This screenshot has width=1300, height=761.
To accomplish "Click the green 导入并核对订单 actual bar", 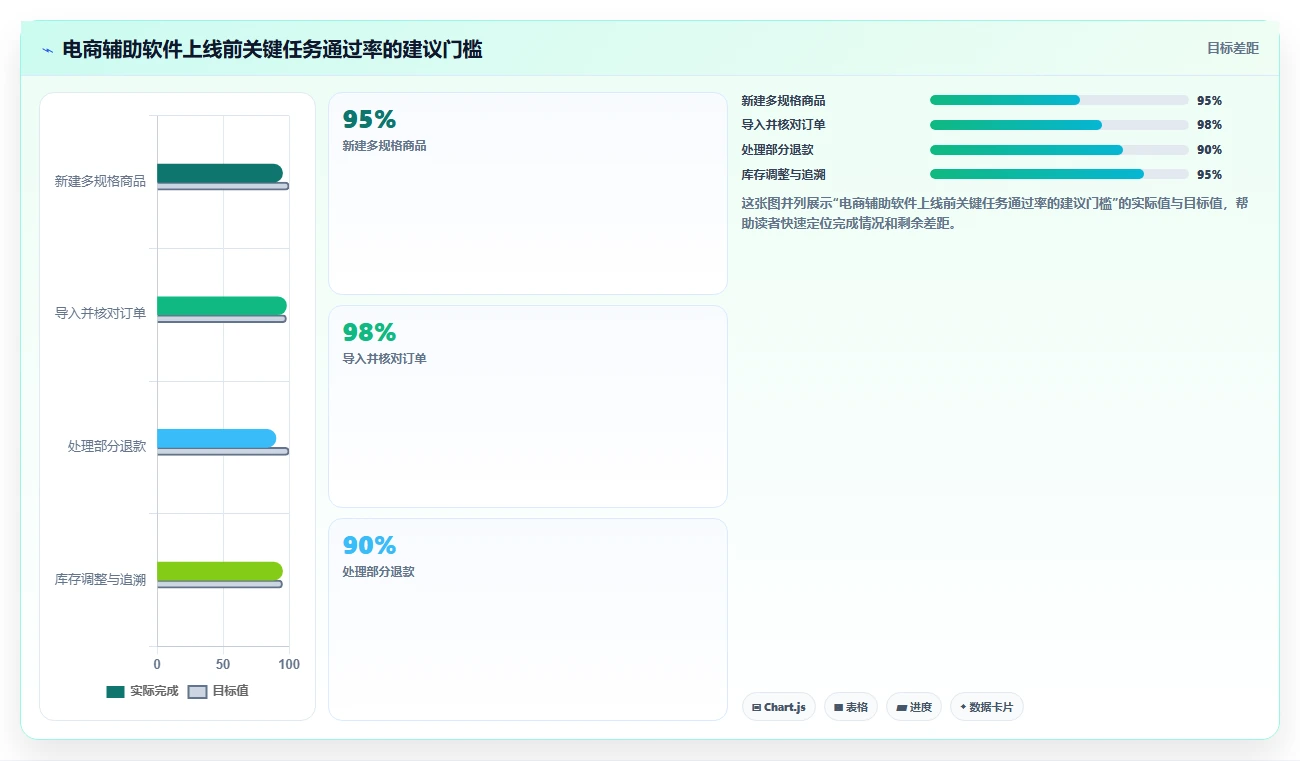I will (222, 306).
